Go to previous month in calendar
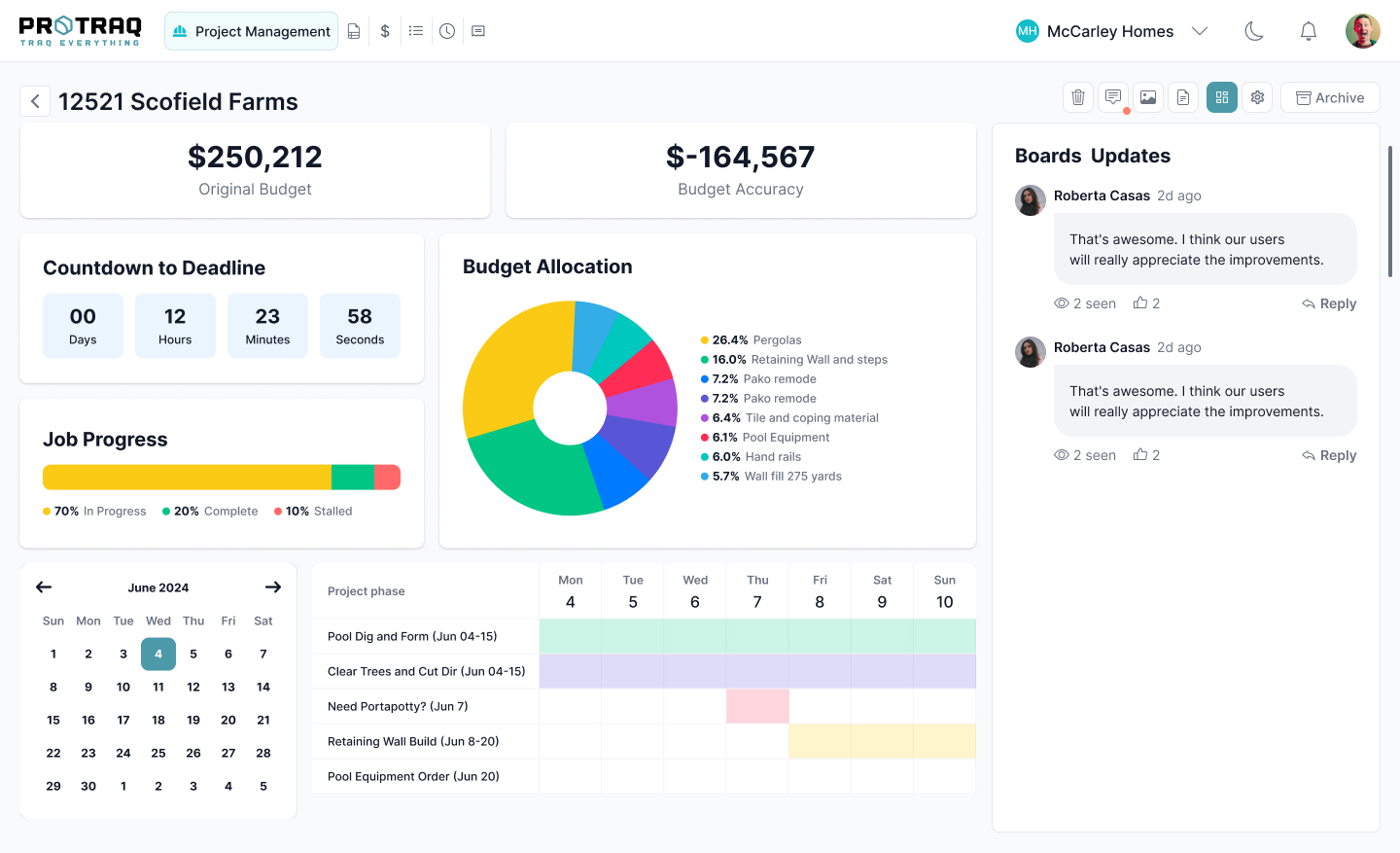 click(x=44, y=587)
